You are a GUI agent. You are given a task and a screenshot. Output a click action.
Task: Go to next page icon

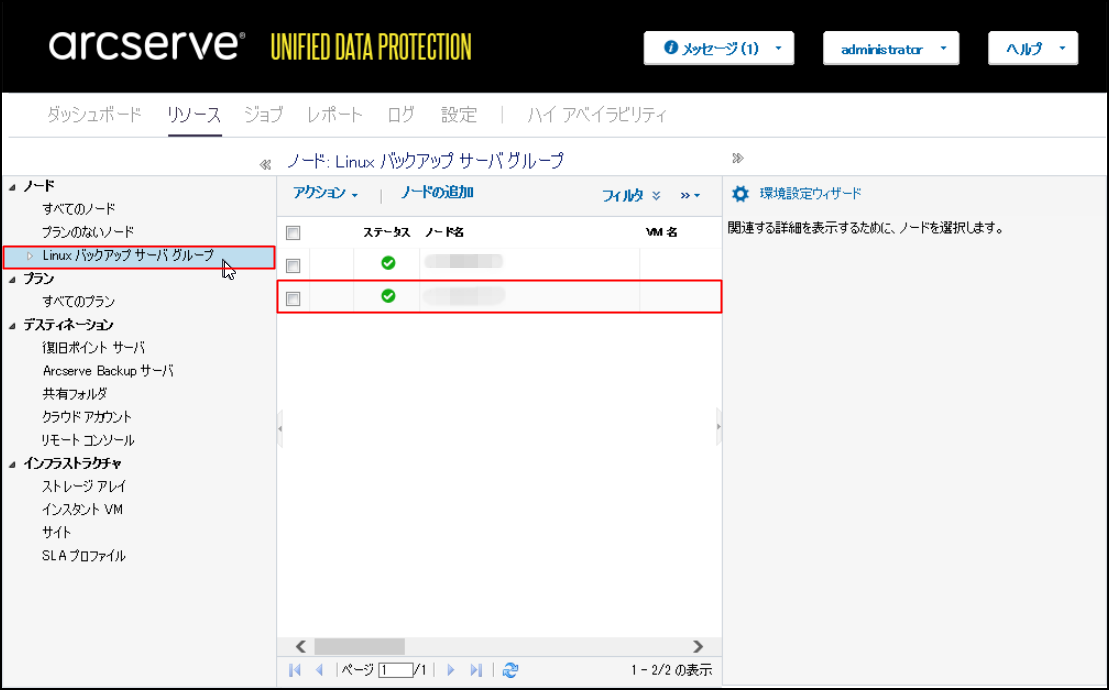pos(451,670)
